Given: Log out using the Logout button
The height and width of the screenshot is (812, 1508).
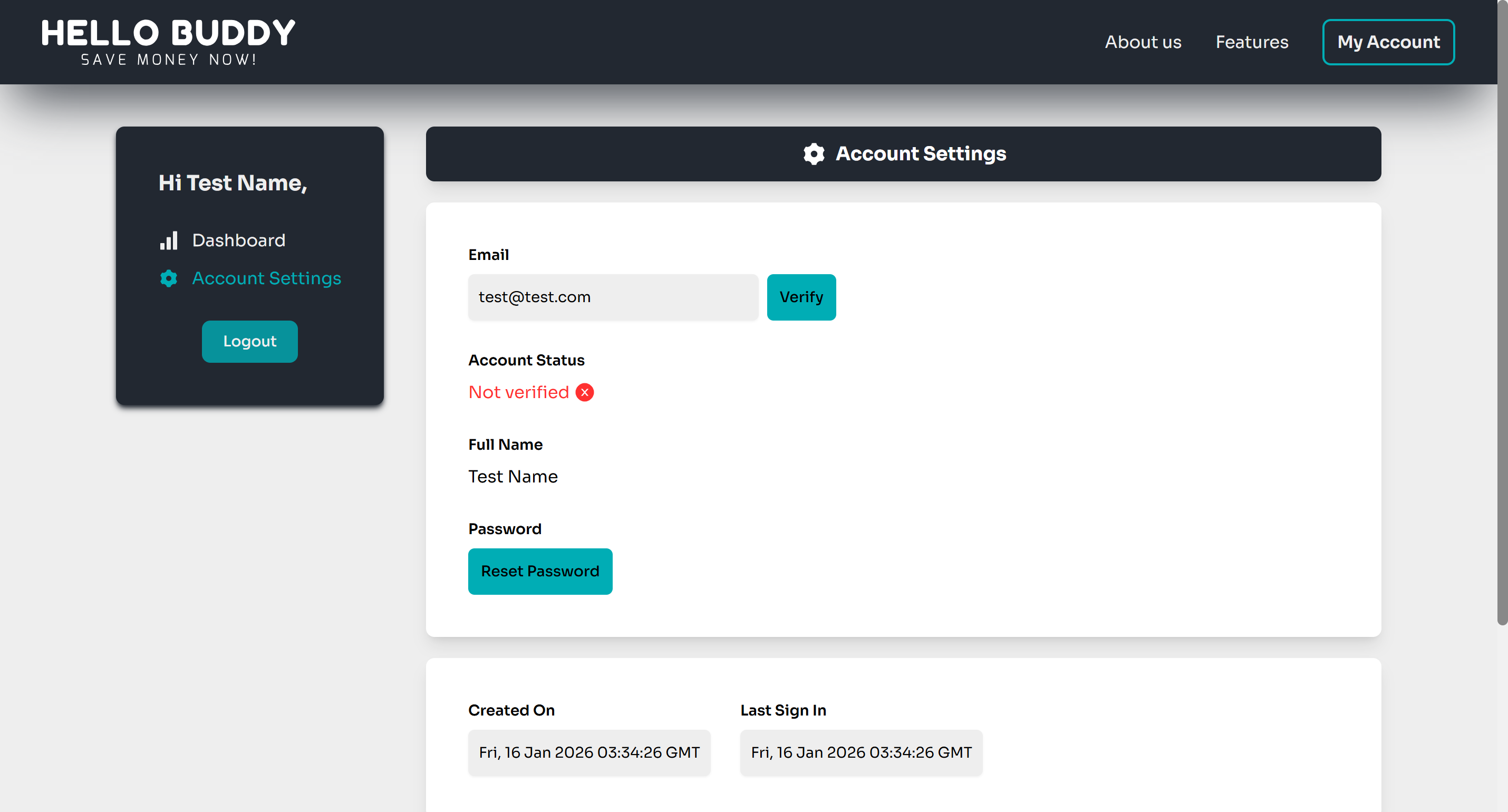Looking at the screenshot, I should [x=250, y=341].
